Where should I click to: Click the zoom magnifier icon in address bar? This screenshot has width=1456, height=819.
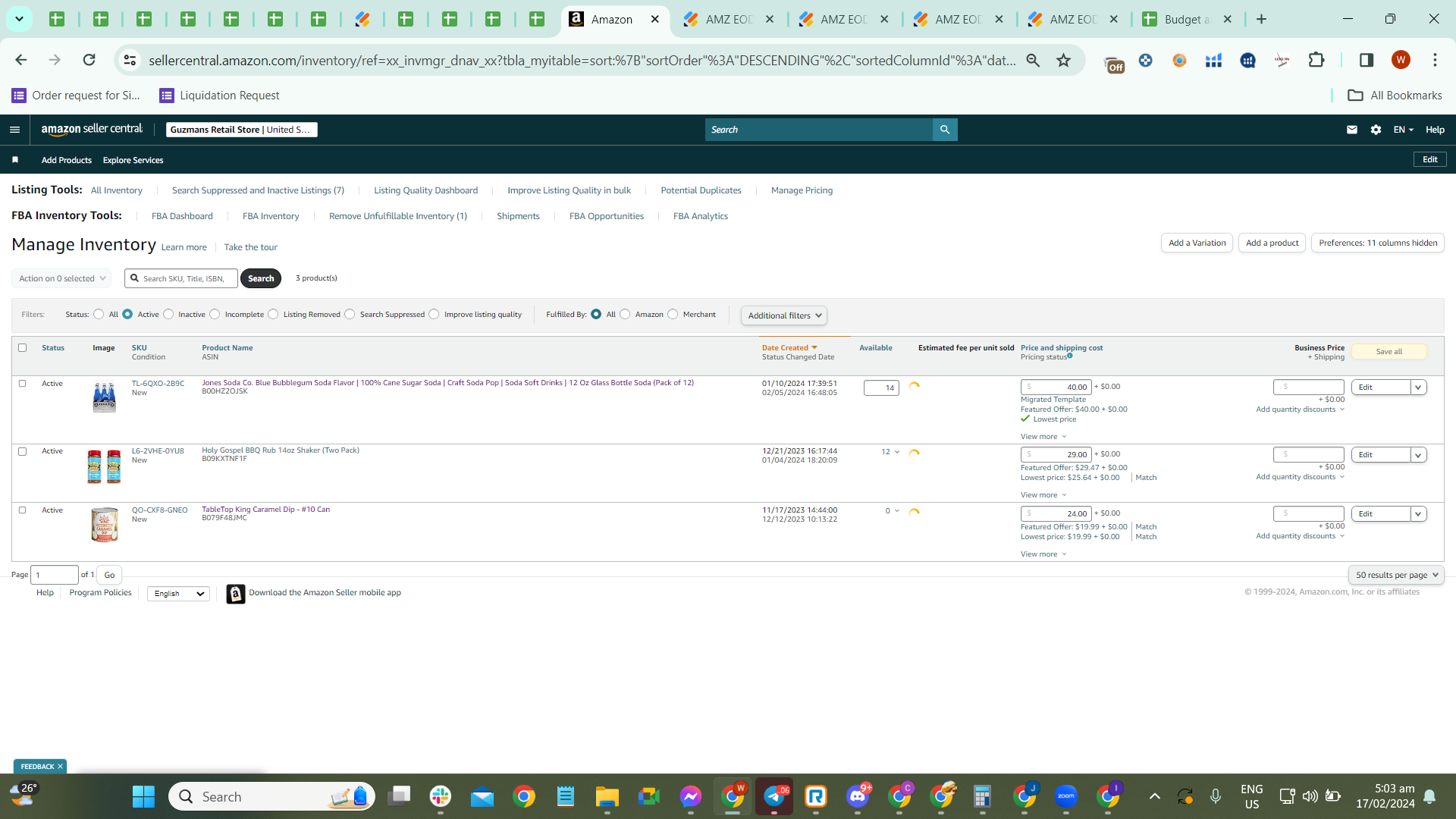click(1033, 60)
